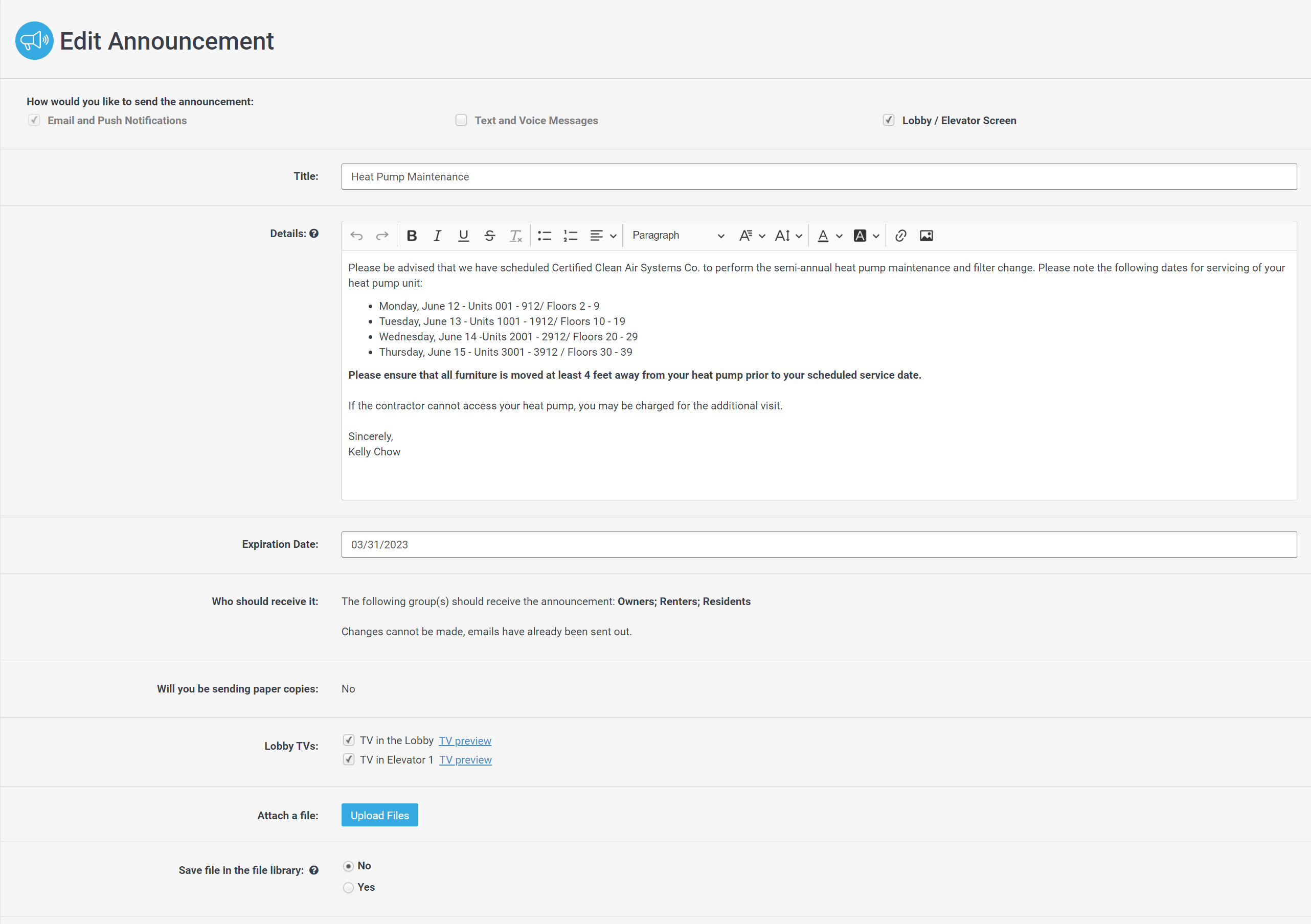
Task: Apply strikethrough formatting
Action: 489,235
